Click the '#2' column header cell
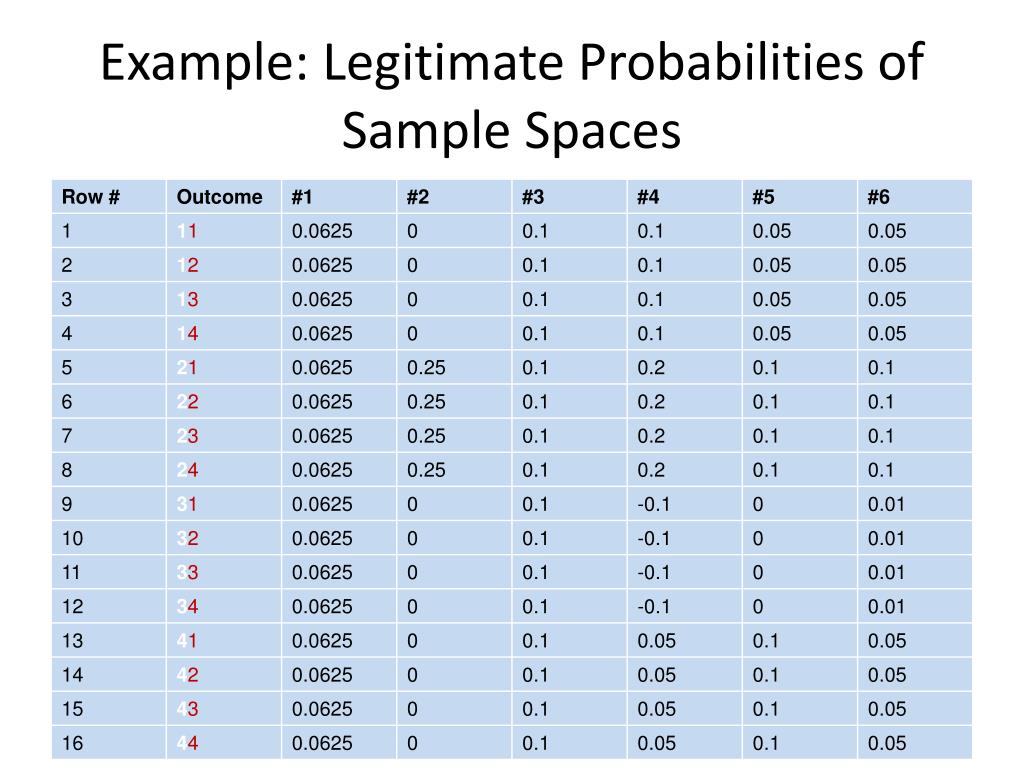This screenshot has width=1024, height=768. 418,197
